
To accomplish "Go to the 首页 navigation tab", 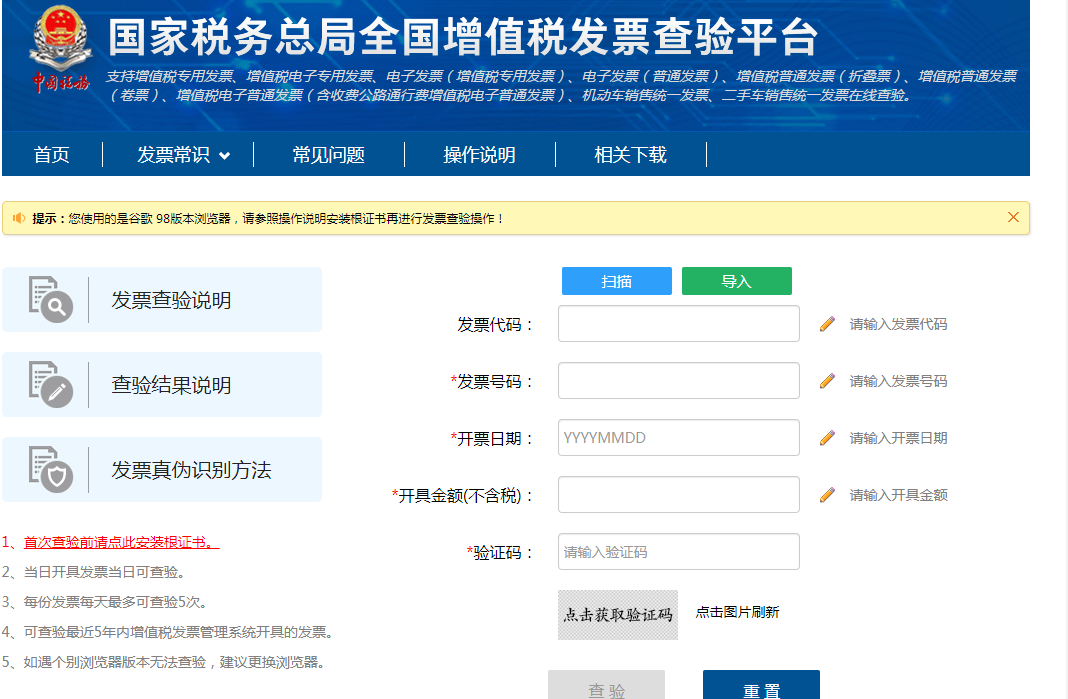I will tap(52, 155).
